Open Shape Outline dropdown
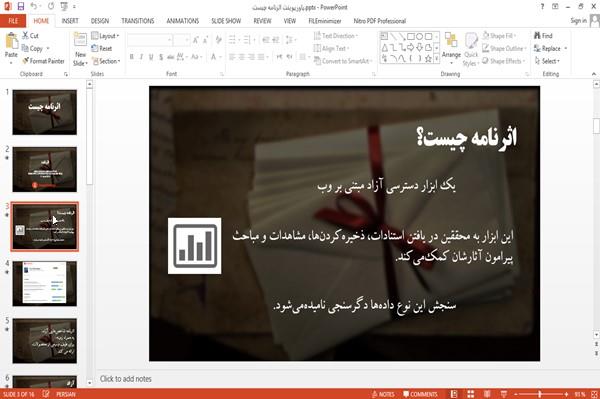Screen dimensions: 600x399 (504, 48)
